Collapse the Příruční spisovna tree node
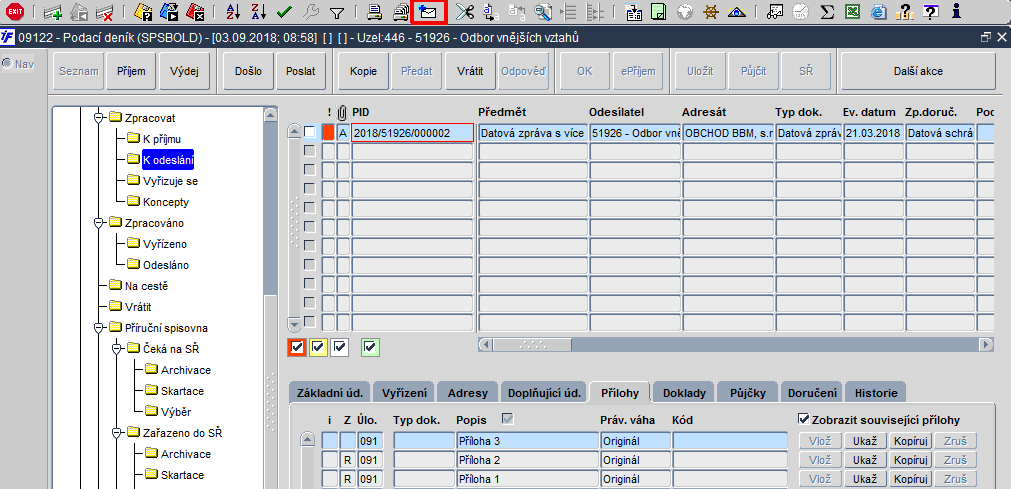The width and height of the screenshot is (1011, 489). pyautogui.click(x=99, y=328)
